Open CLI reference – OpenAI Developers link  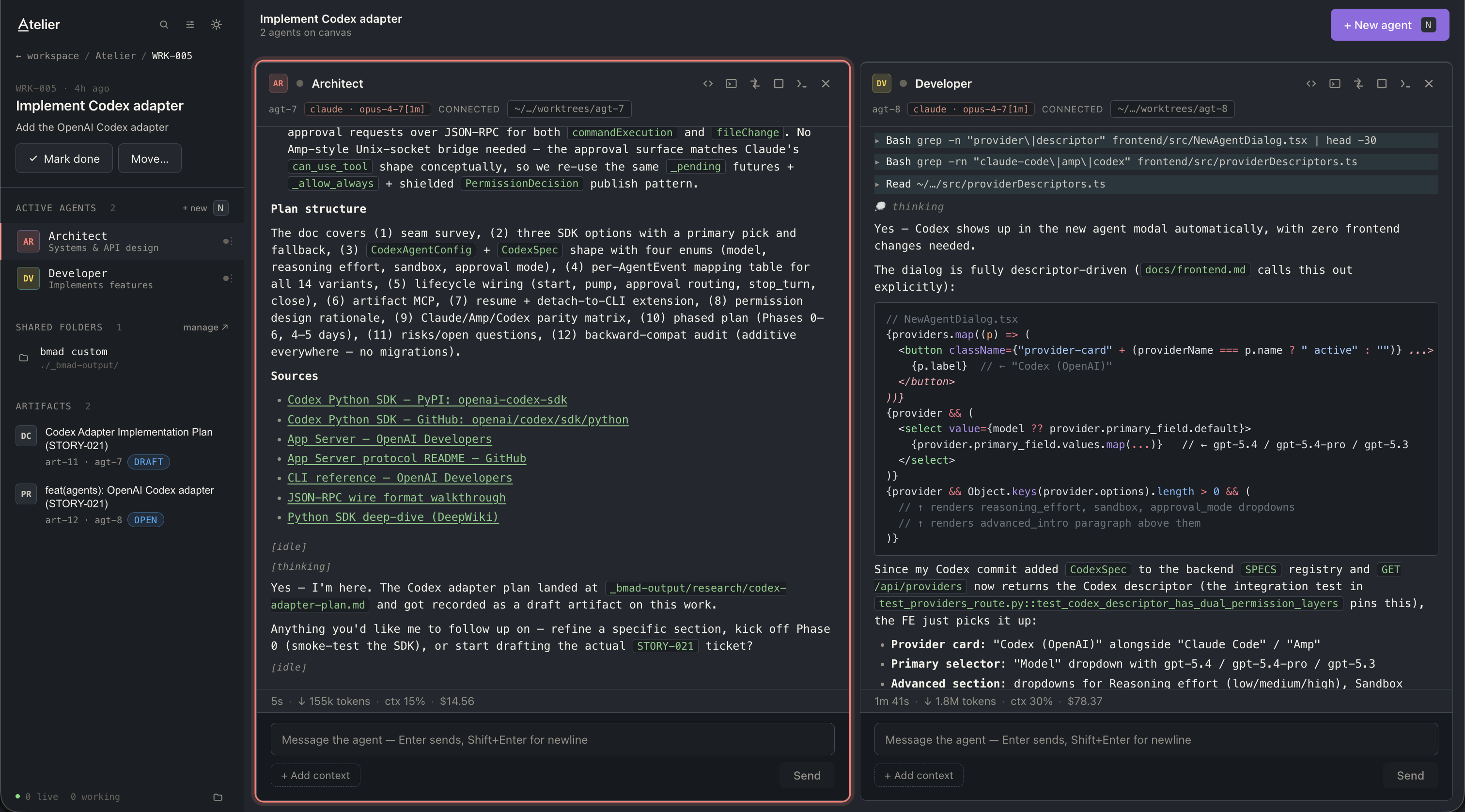[400, 478]
